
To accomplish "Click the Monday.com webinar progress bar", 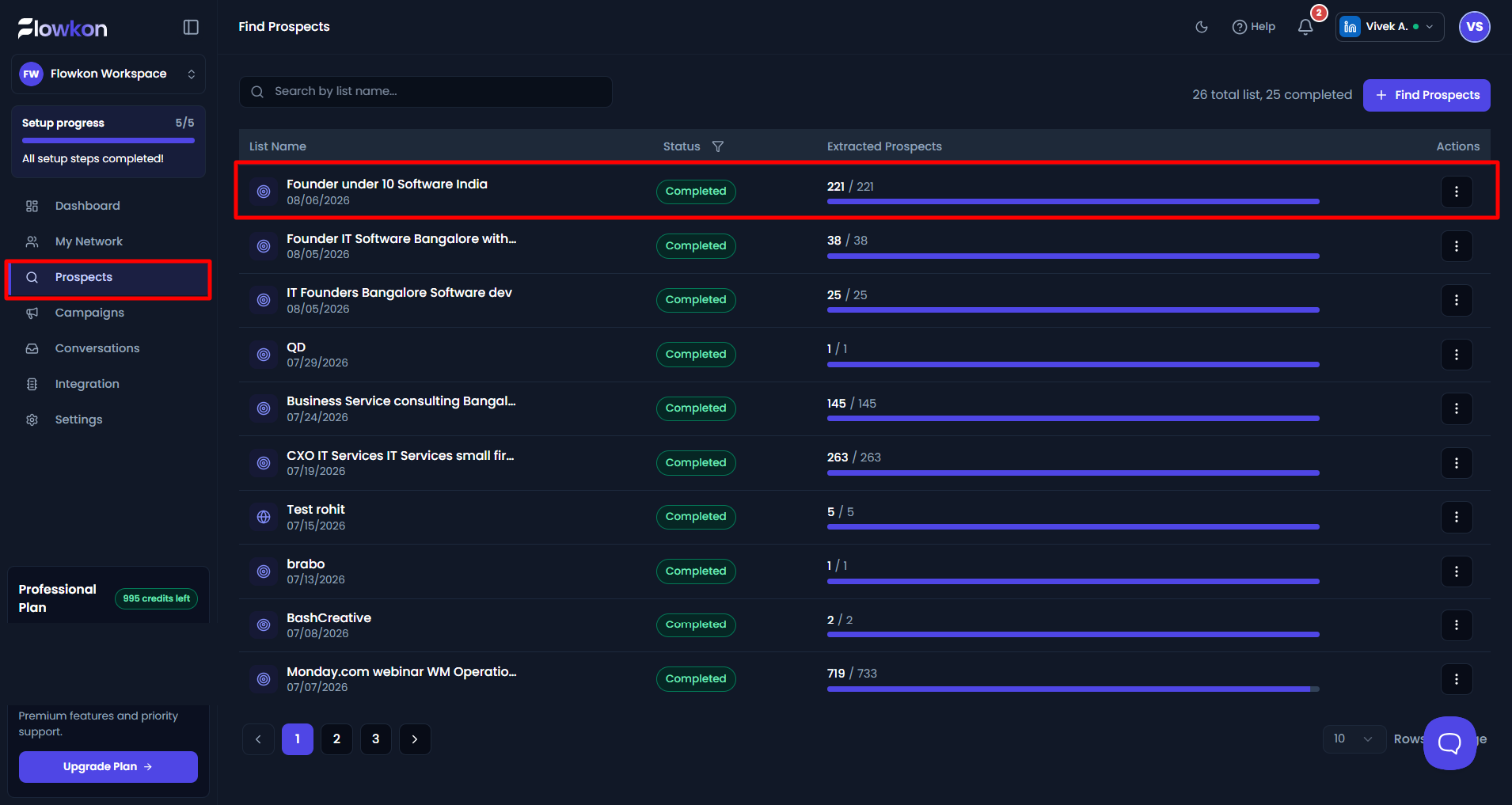I will [1073, 689].
